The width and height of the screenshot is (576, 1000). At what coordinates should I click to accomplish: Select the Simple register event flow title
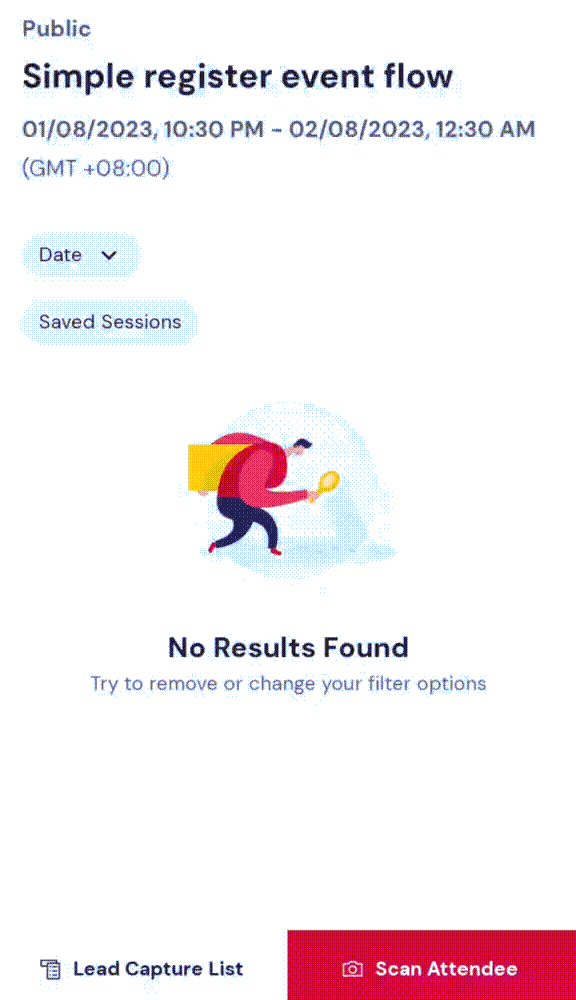pyautogui.click(x=238, y=77)
